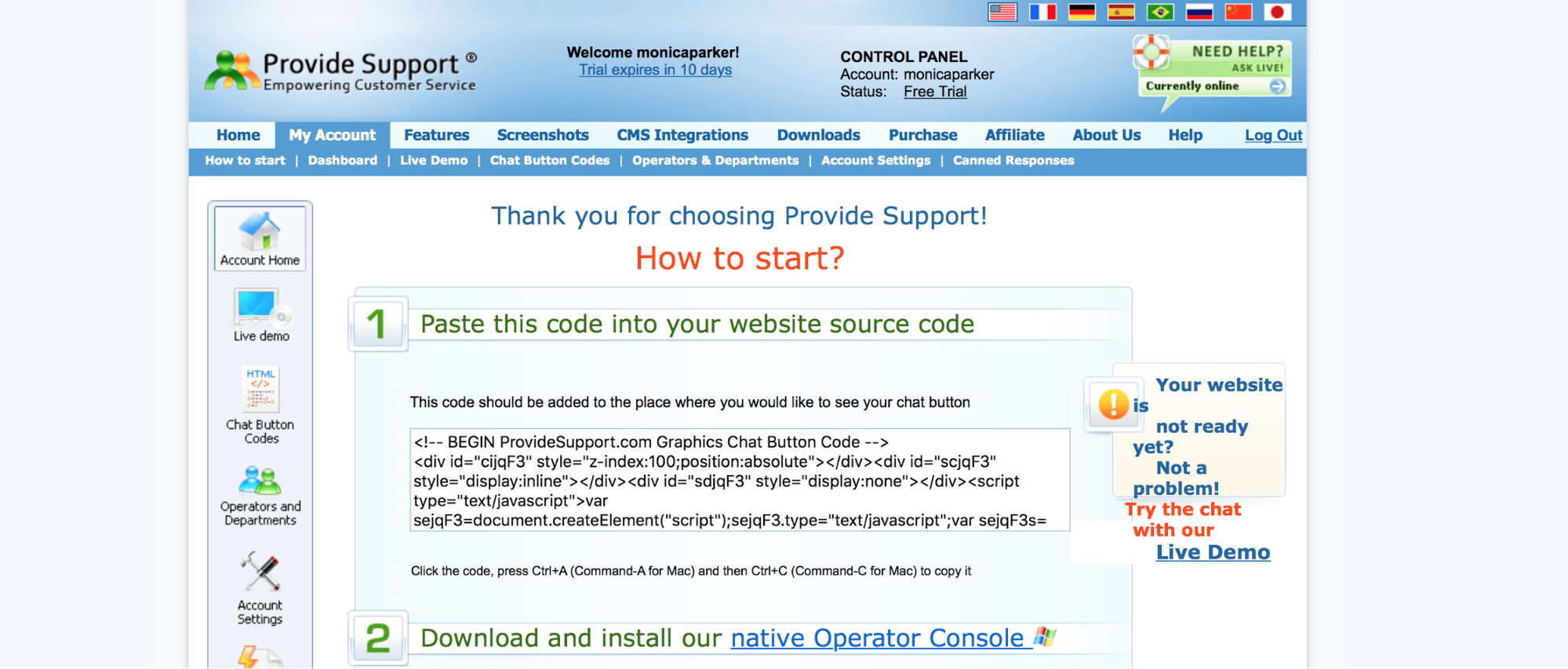1568x669 pixels.
Task: Click the Trial expires in 10 days link
Action: tap(655, 70)
